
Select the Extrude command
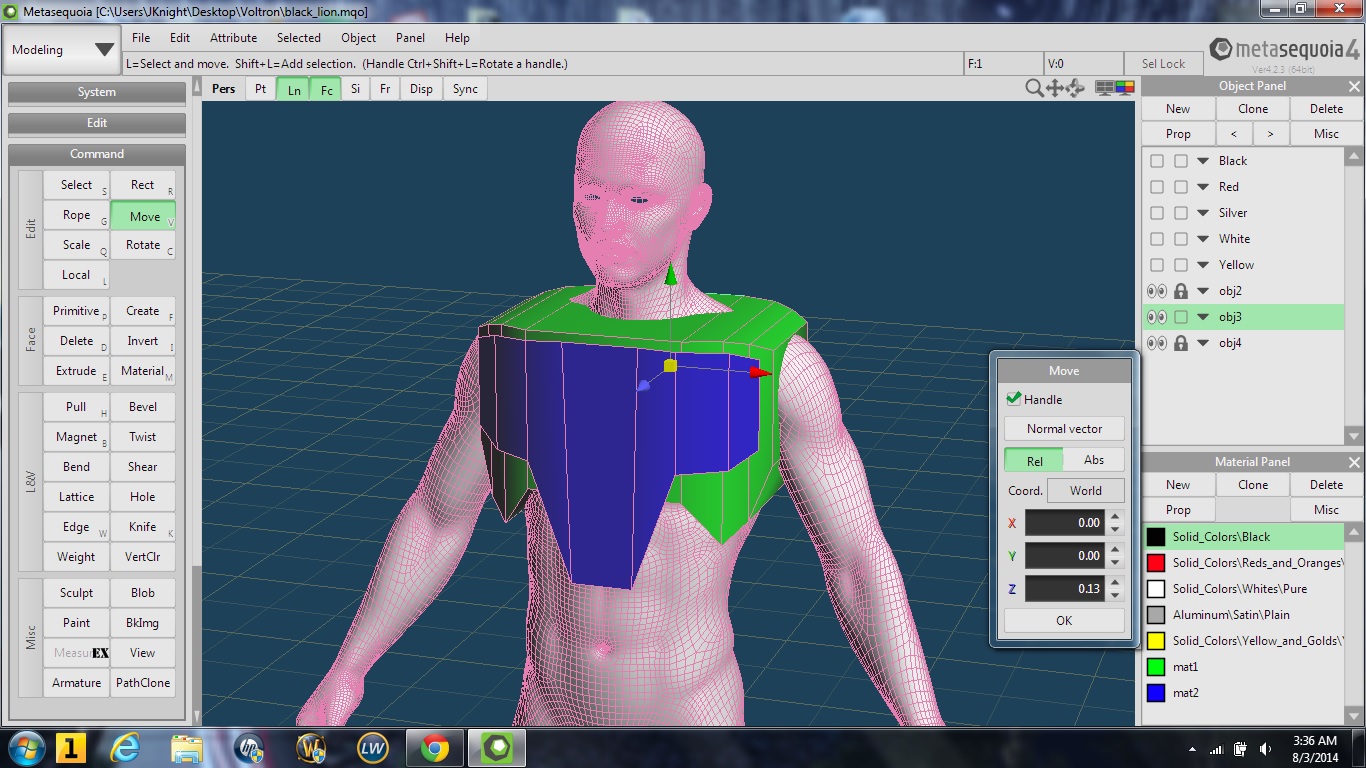(77, 371)
